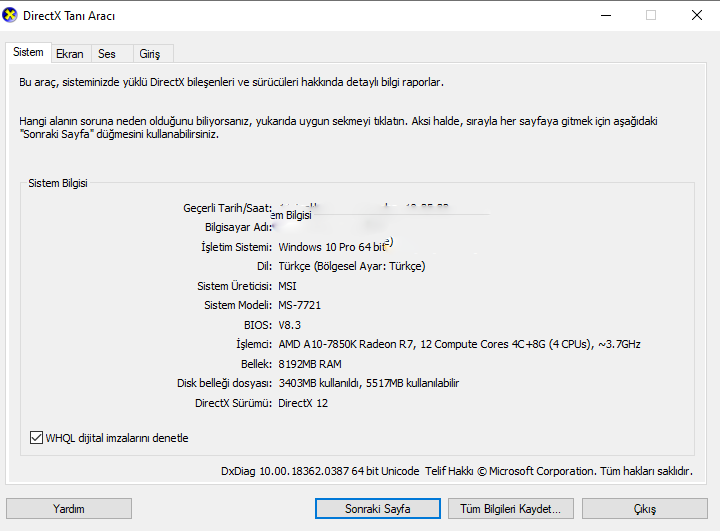
Task: Click the 'Sistem Bilgisi' group heading
Action: click(58, 183)
